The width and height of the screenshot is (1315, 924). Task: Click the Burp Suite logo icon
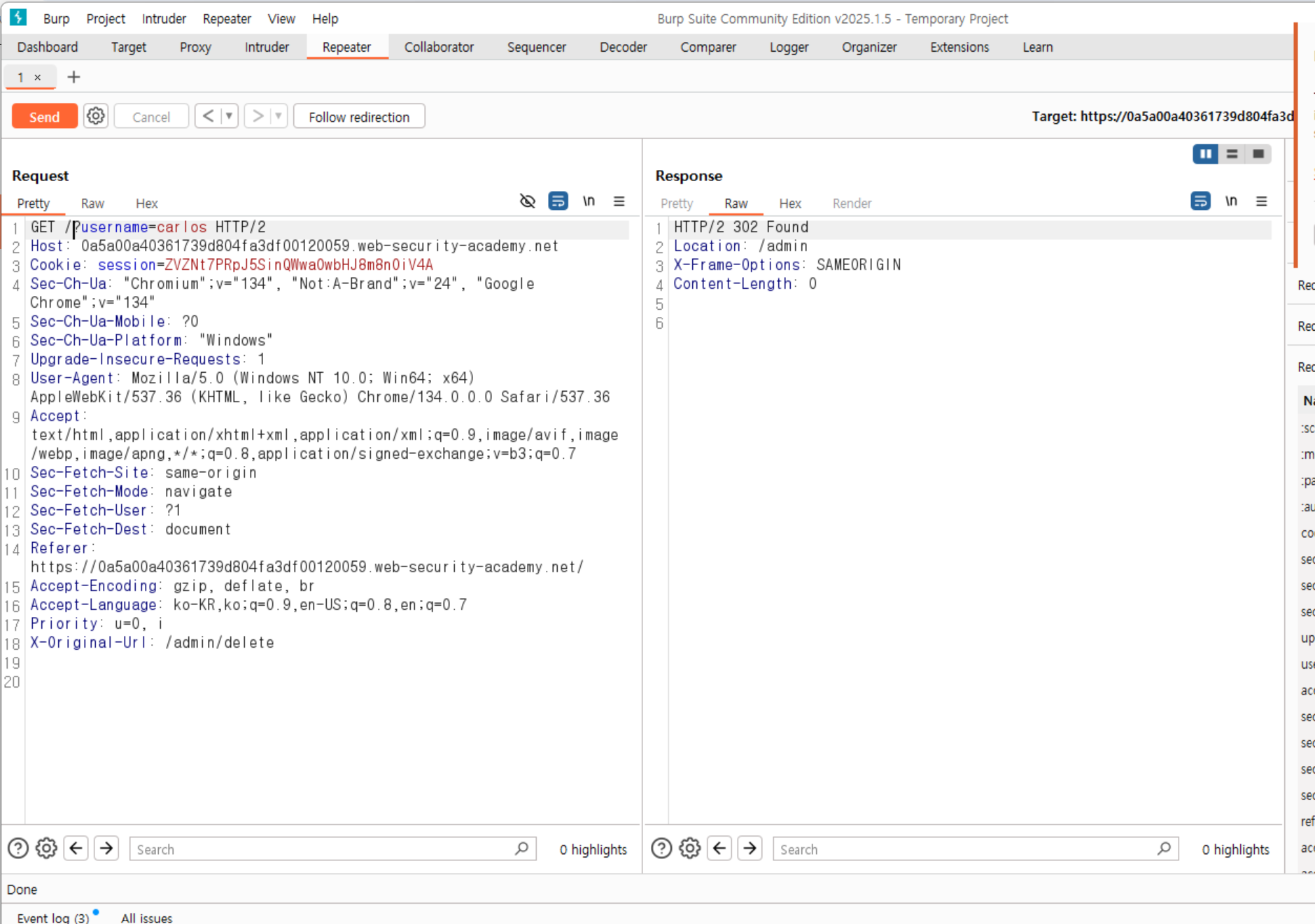coord(18,17)
